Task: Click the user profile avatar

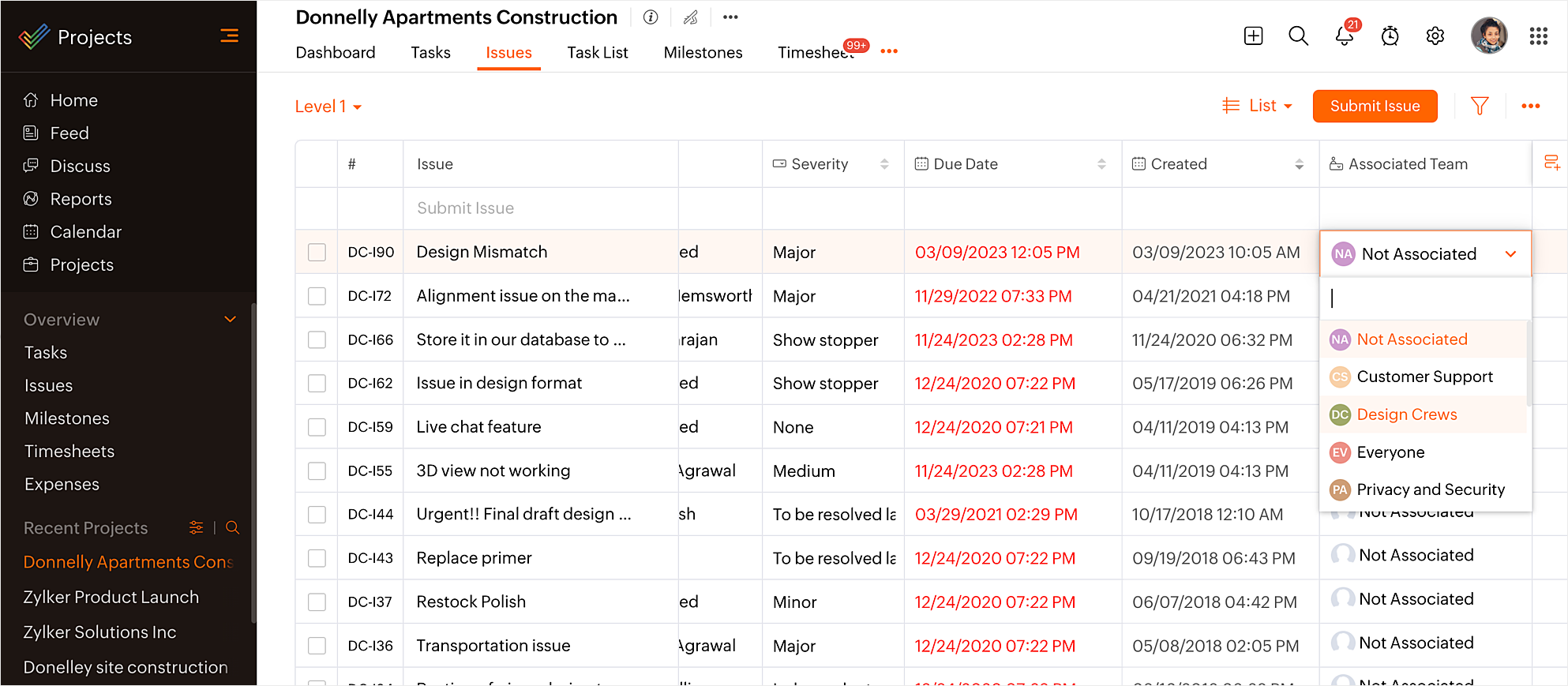Action: pos(1488,36)
